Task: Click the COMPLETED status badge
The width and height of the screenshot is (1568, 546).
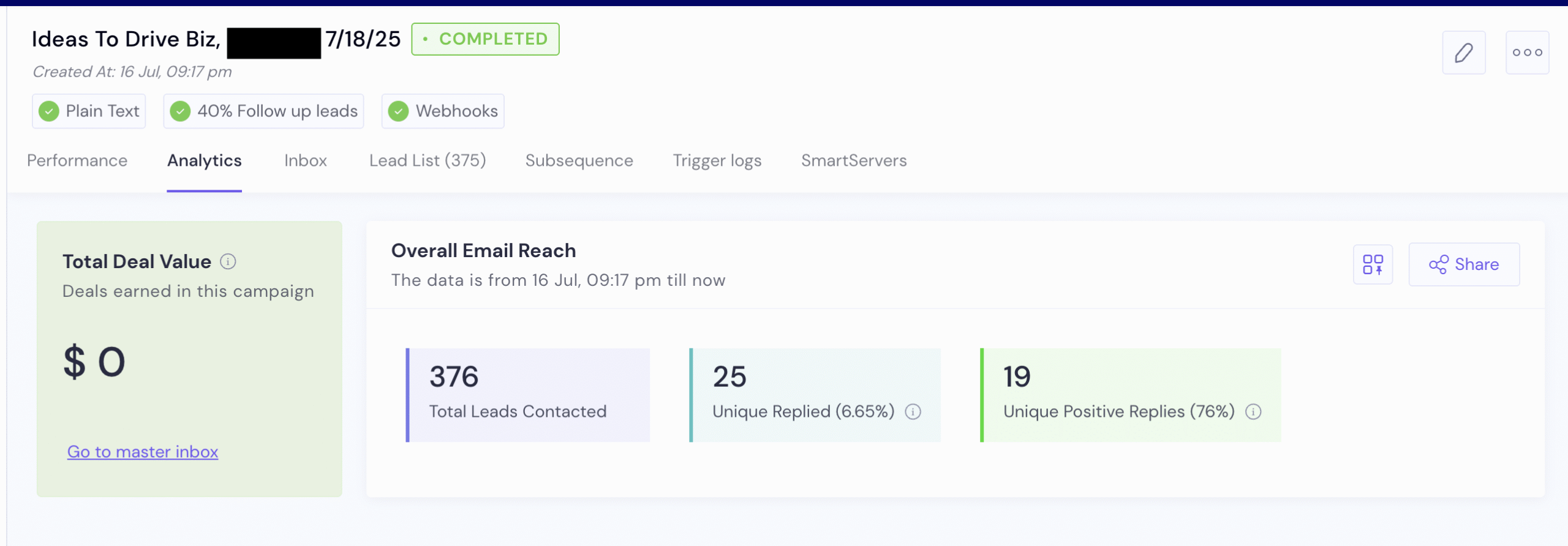Action: point(485,39)
